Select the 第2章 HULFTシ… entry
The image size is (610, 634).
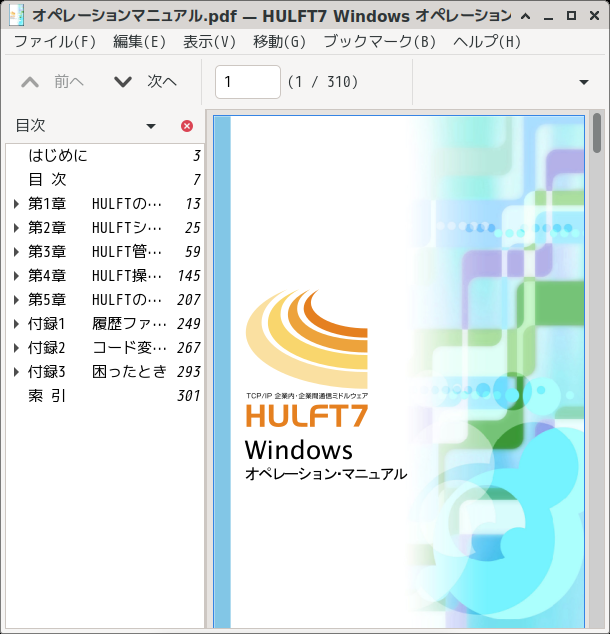105,228
